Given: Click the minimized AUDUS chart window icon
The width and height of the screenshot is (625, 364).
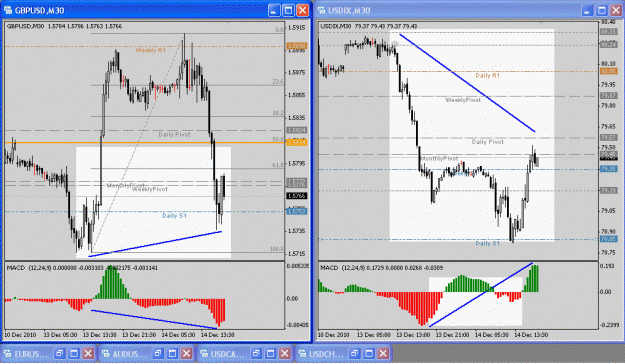Looking at the screenshot, I should click(x=106, y=354).
